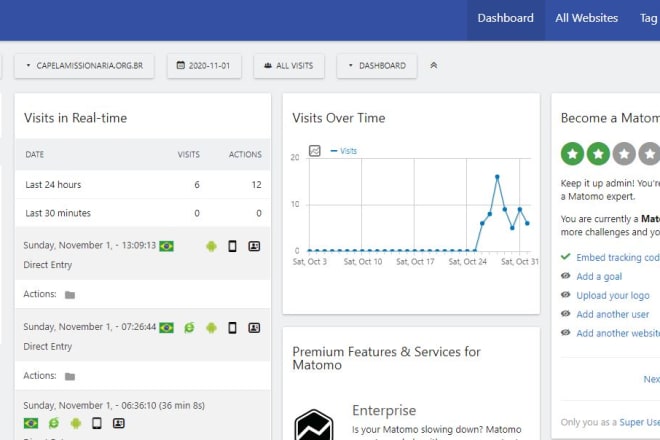Click the DATE column header
Screen dimensions: 660x440
click(35, 155)
